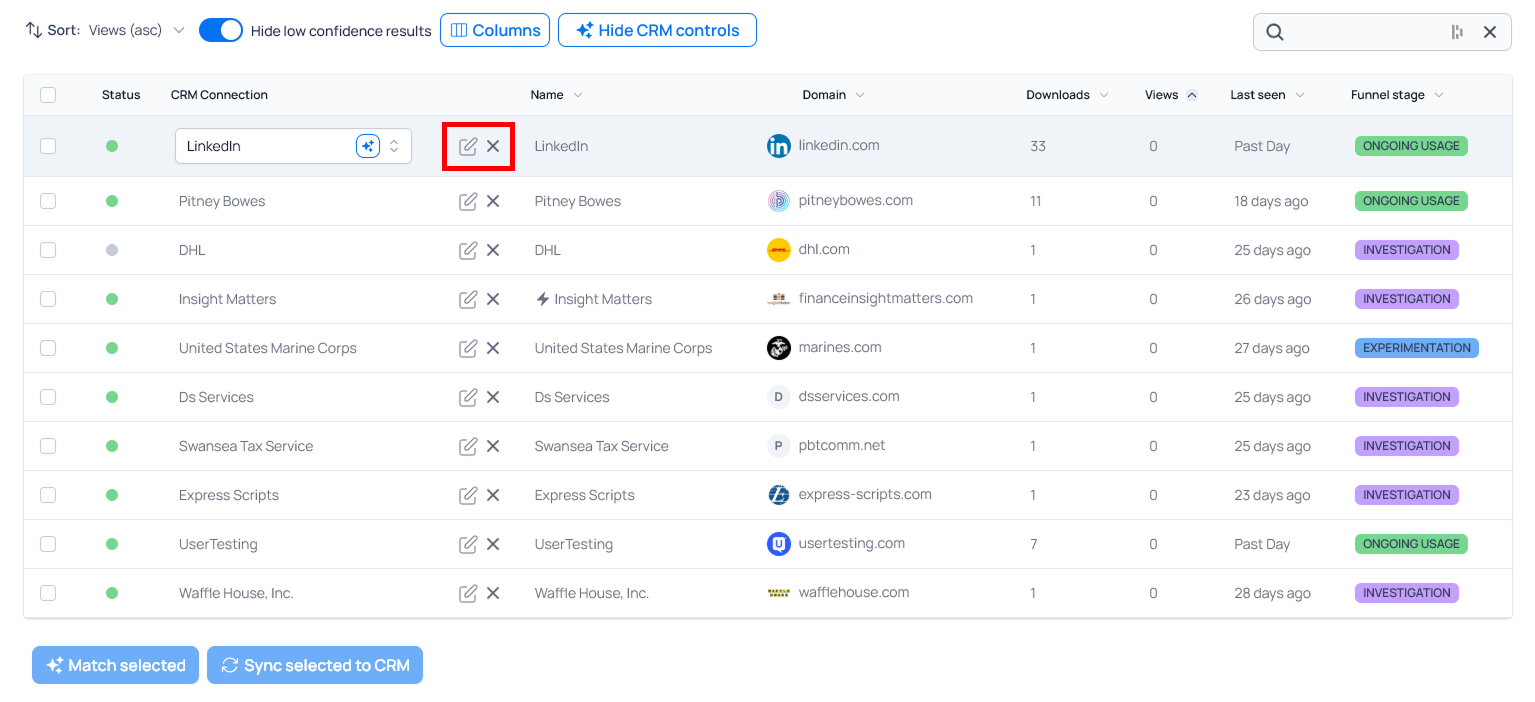Check the select-all checkbox in table header
The height and width of the screenshot is (702, 1535).
(x=48, y=95)
